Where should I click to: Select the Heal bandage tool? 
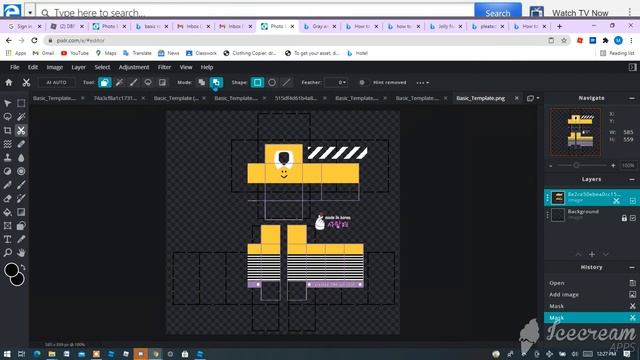click(x=21, y=144)
